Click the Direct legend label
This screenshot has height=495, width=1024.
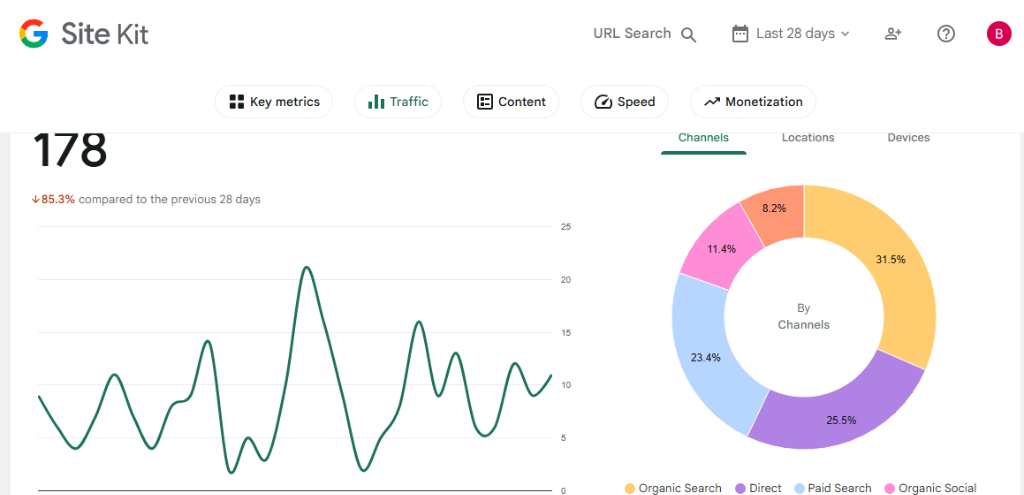coord(765,488)
